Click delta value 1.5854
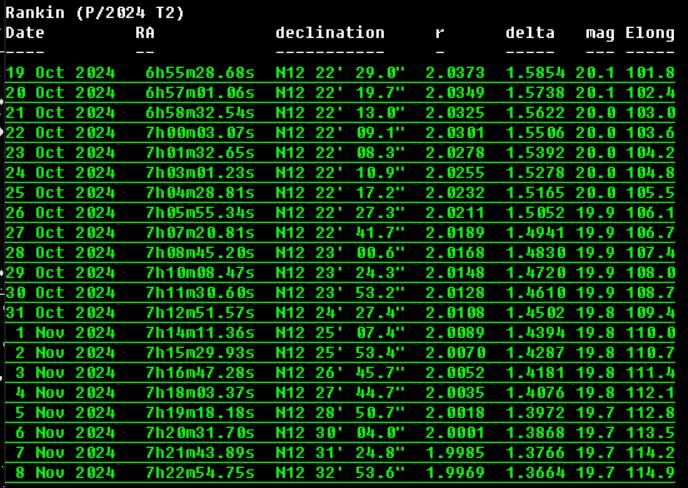688x488 pixels. coord(535,73)
